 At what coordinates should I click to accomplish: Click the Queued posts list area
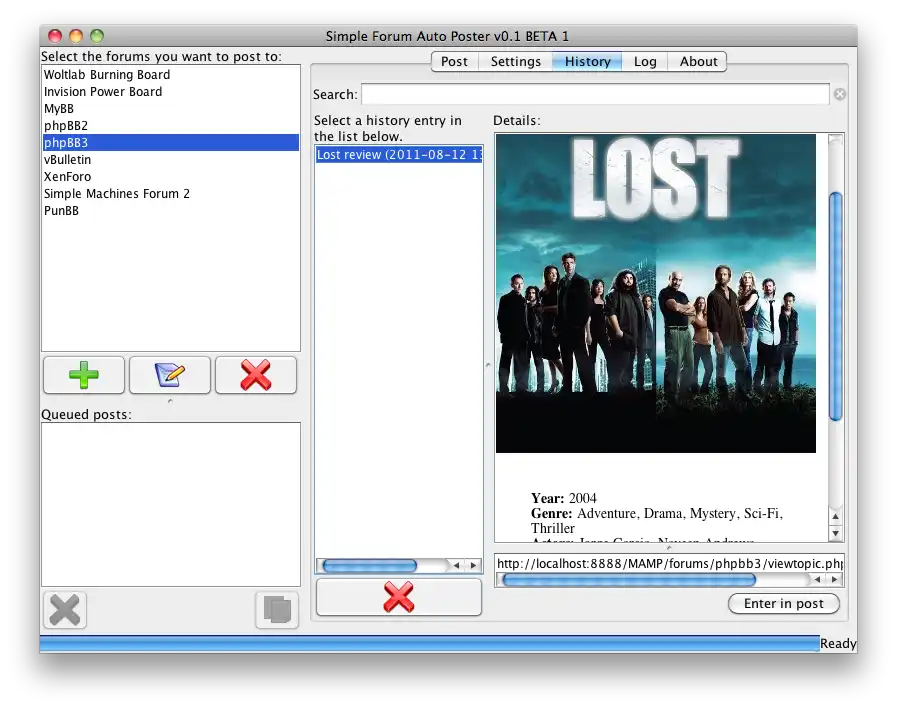pyautogui.click(x=170, y=504)
